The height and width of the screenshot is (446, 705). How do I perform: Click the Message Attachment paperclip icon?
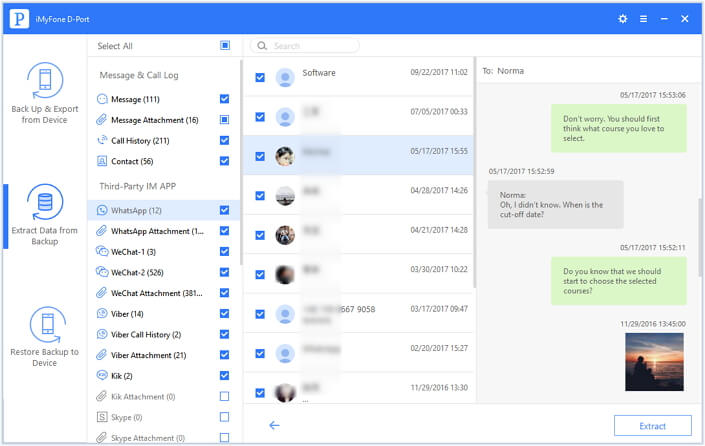102,120
